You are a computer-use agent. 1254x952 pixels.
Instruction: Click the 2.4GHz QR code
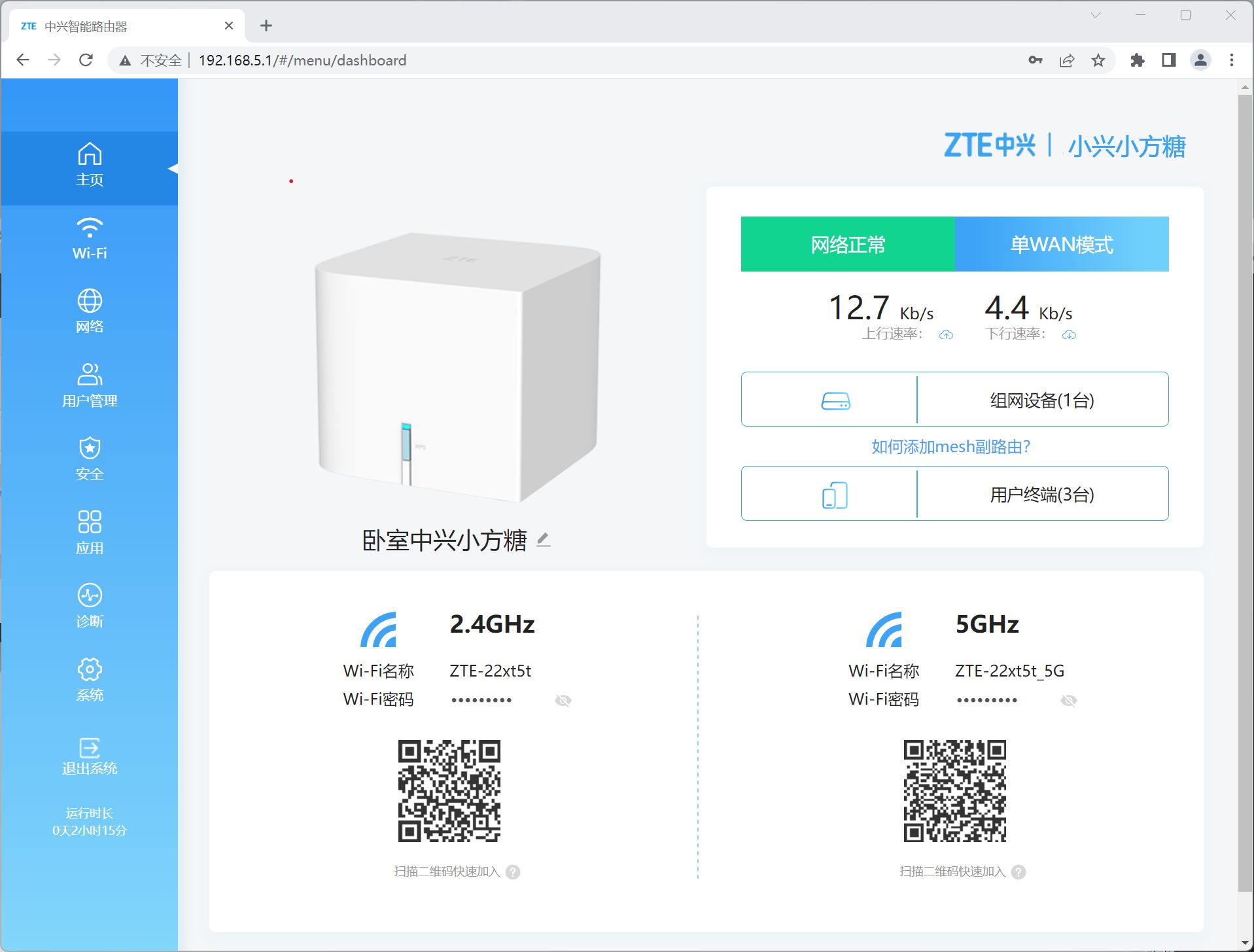(x=449, y=791)
